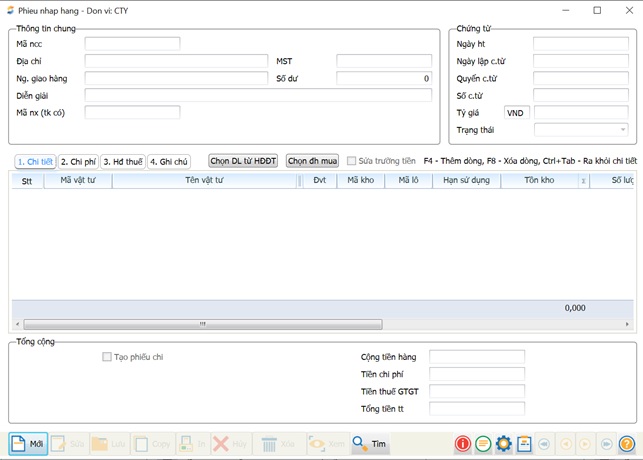The width and height of the screenshot is (643, 460).
Task: Open the red information icon
Action: [463, 444]
